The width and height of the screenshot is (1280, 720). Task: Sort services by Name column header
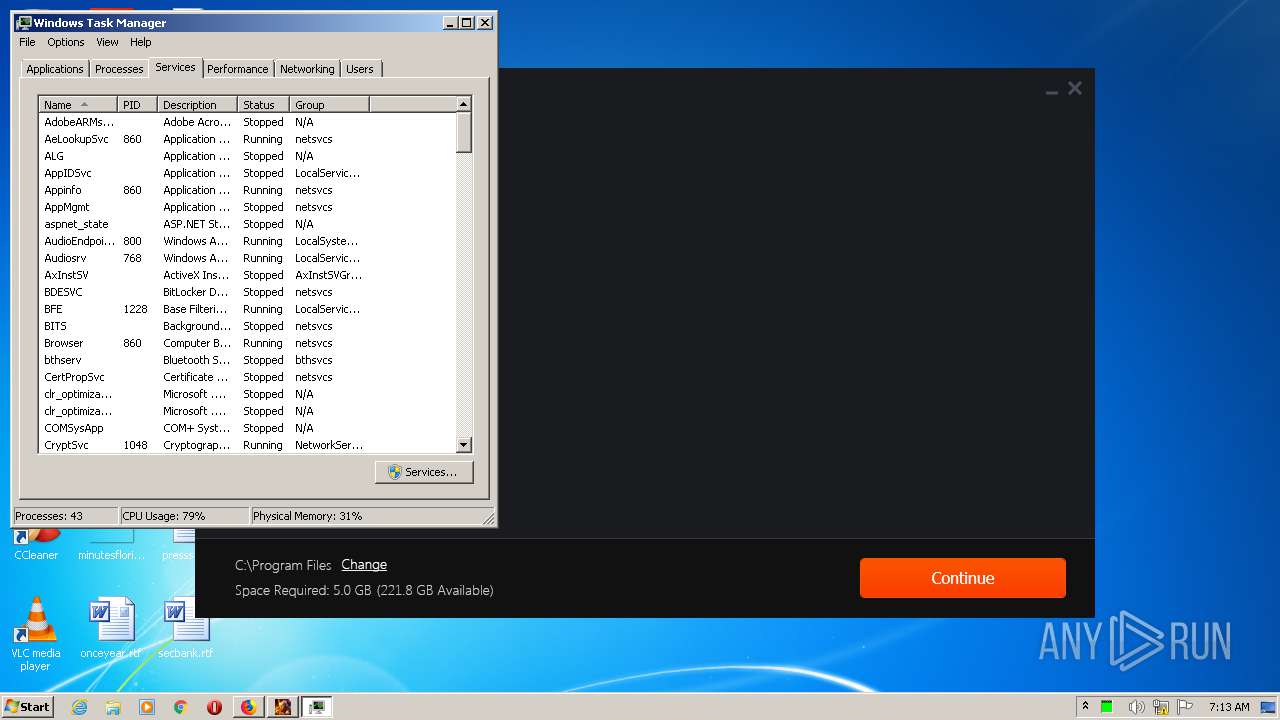[78, 105]
